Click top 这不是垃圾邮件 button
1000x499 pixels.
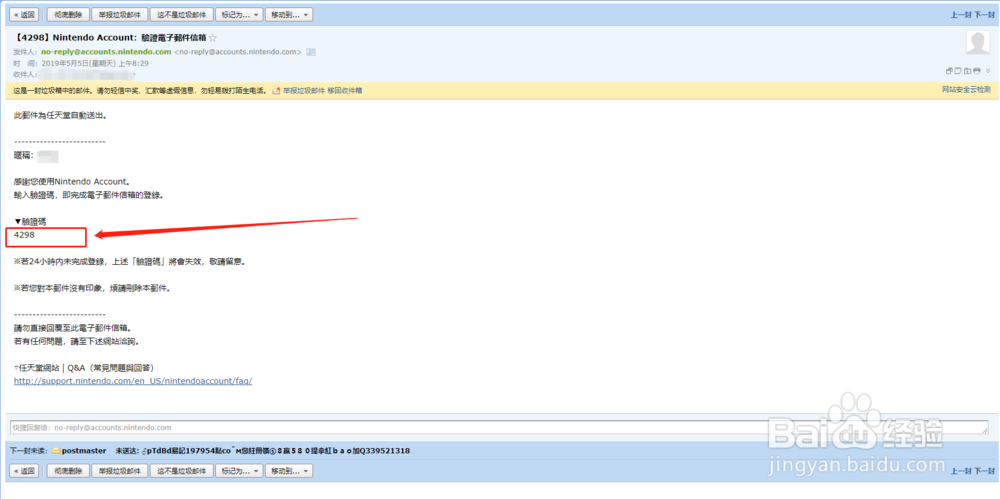tap(182, 14)
